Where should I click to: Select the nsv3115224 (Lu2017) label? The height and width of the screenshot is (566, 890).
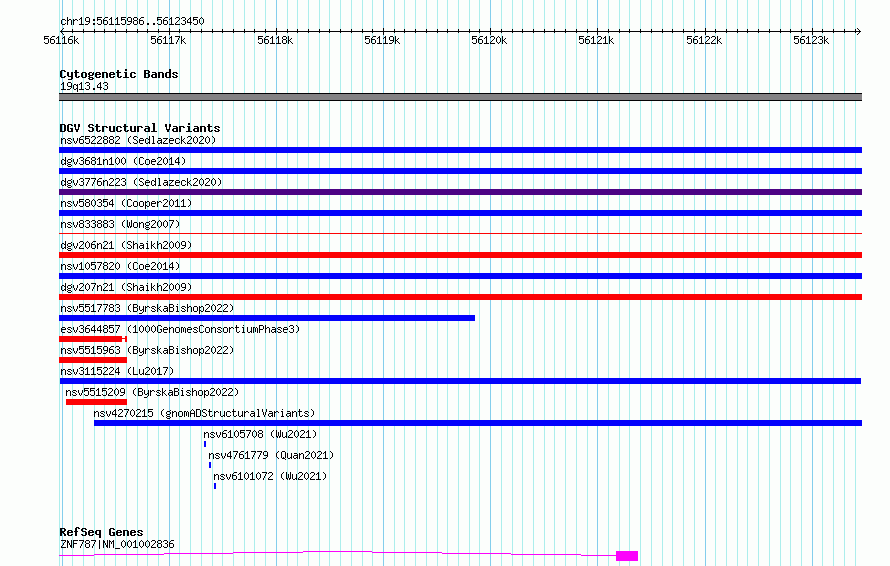click(117, 371)
